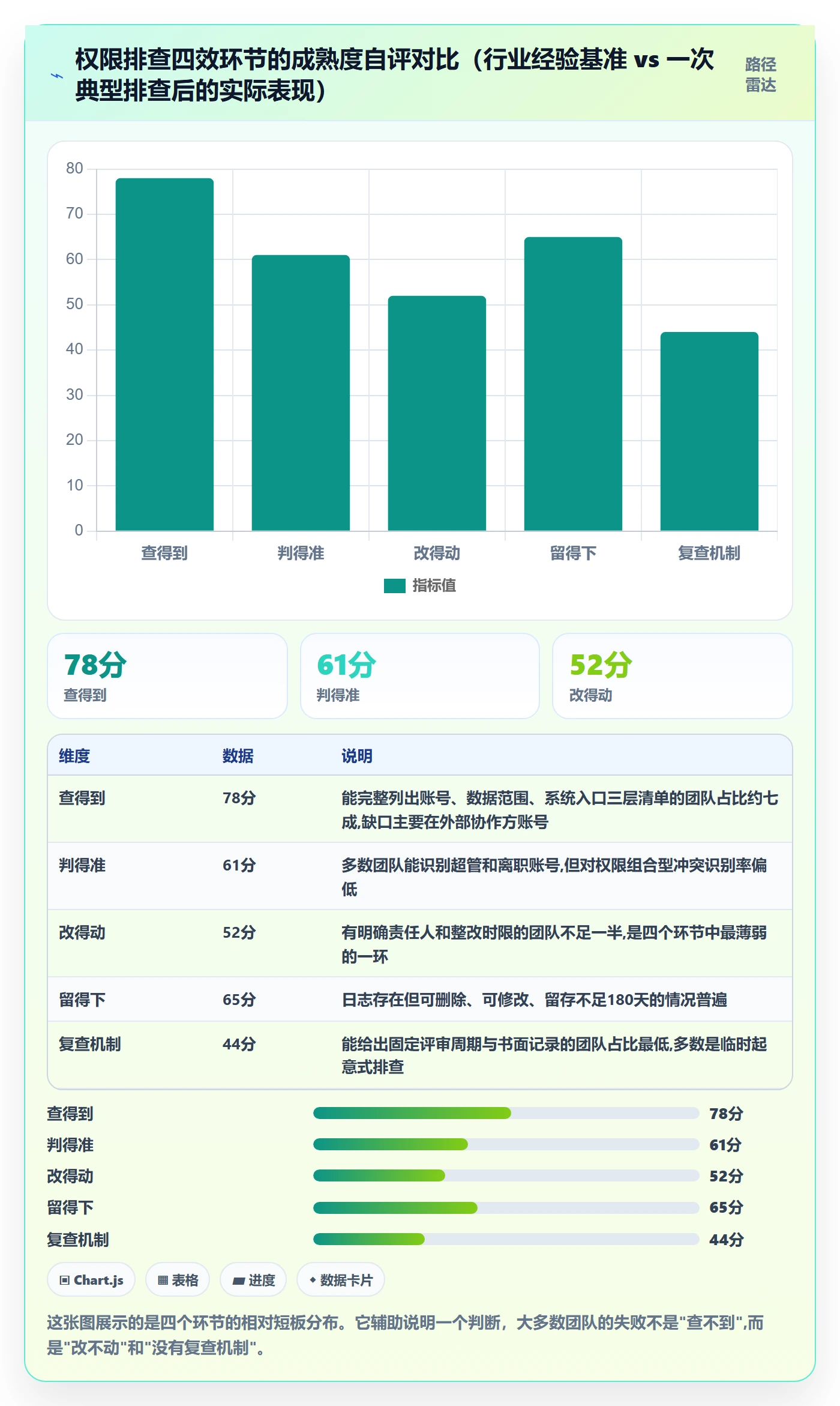Select the 查得到 table row label
The width and height of the screenshot is (840, 1406).
click(82, 798)
